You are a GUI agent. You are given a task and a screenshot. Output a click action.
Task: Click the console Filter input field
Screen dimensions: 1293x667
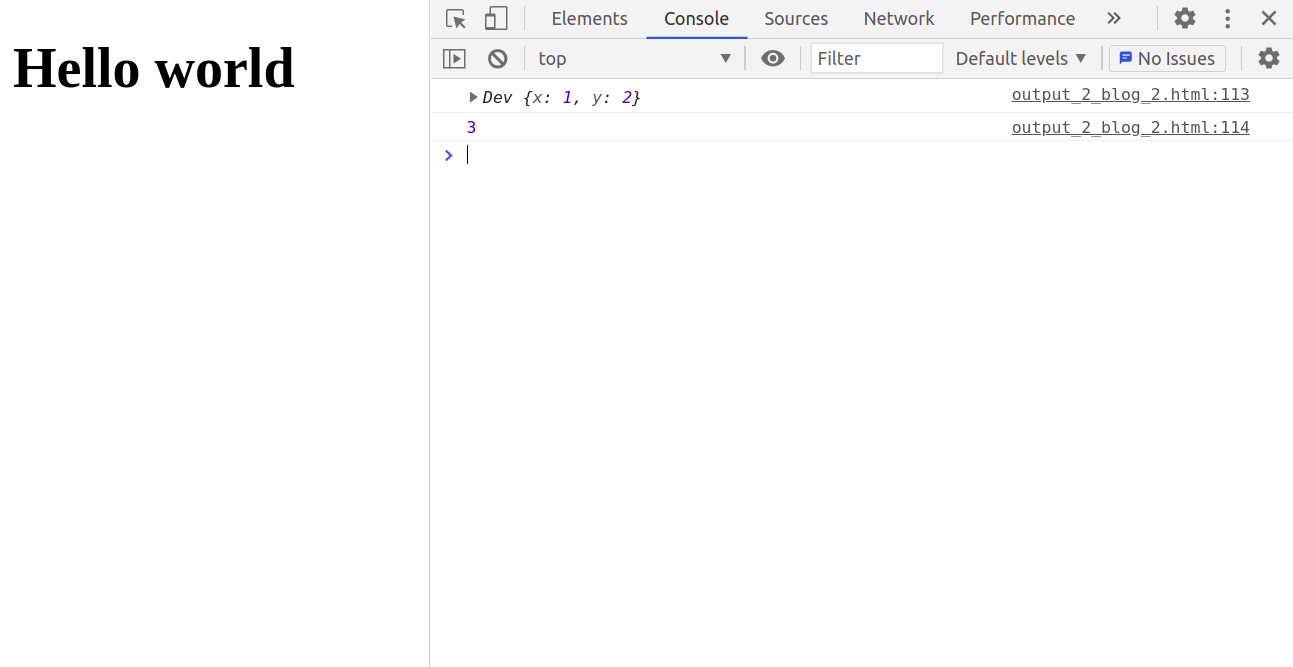tap(876, 59)
